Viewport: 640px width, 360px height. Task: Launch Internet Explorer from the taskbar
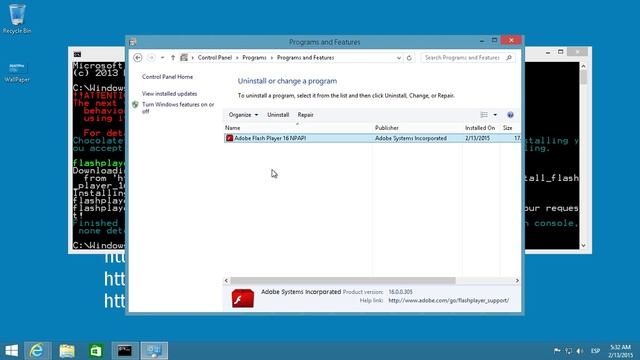(x=37, y=351)
